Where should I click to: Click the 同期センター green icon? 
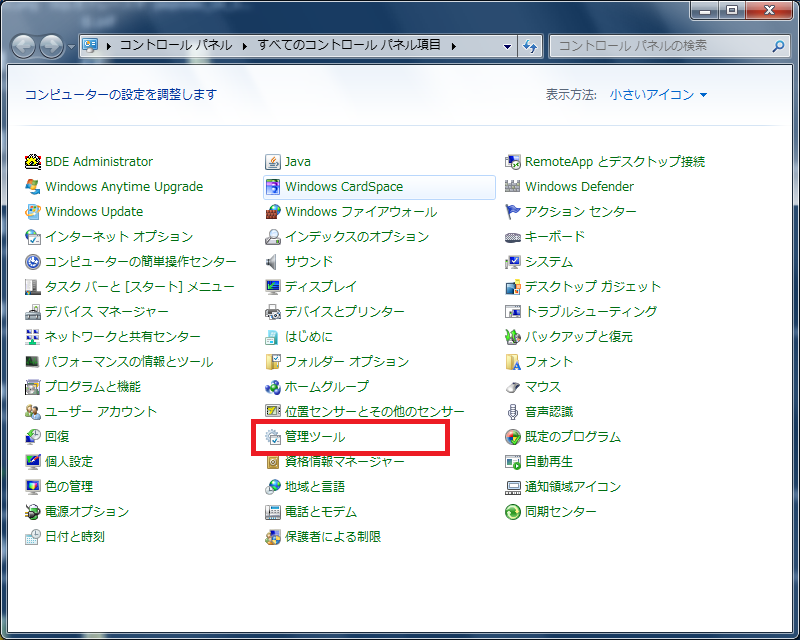(x=512, y=512)
